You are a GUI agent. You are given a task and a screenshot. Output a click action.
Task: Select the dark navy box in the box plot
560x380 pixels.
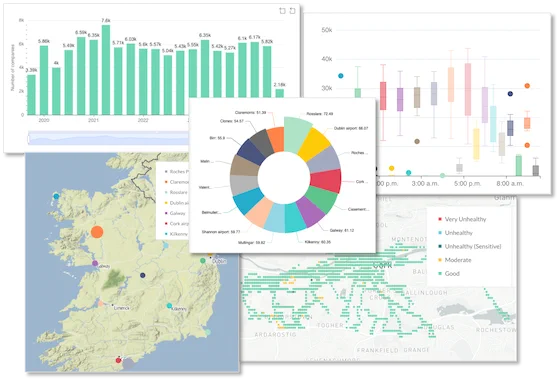[x=510, y=128]
